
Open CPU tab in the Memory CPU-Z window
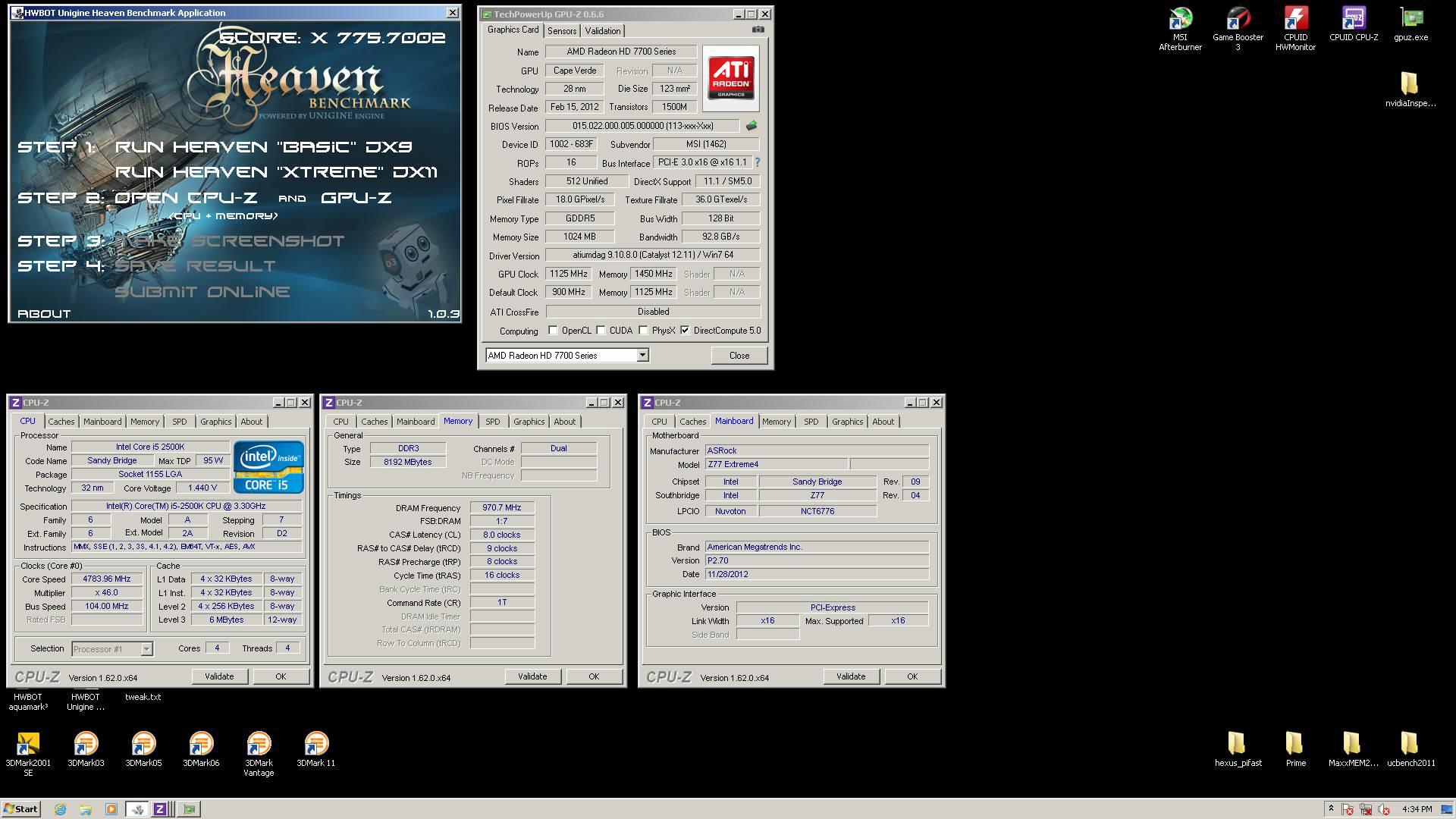tap(341, 422)
